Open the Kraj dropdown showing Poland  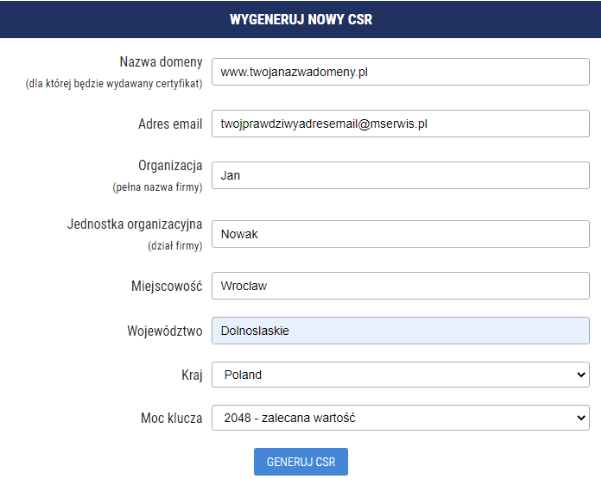click(401, 374)
